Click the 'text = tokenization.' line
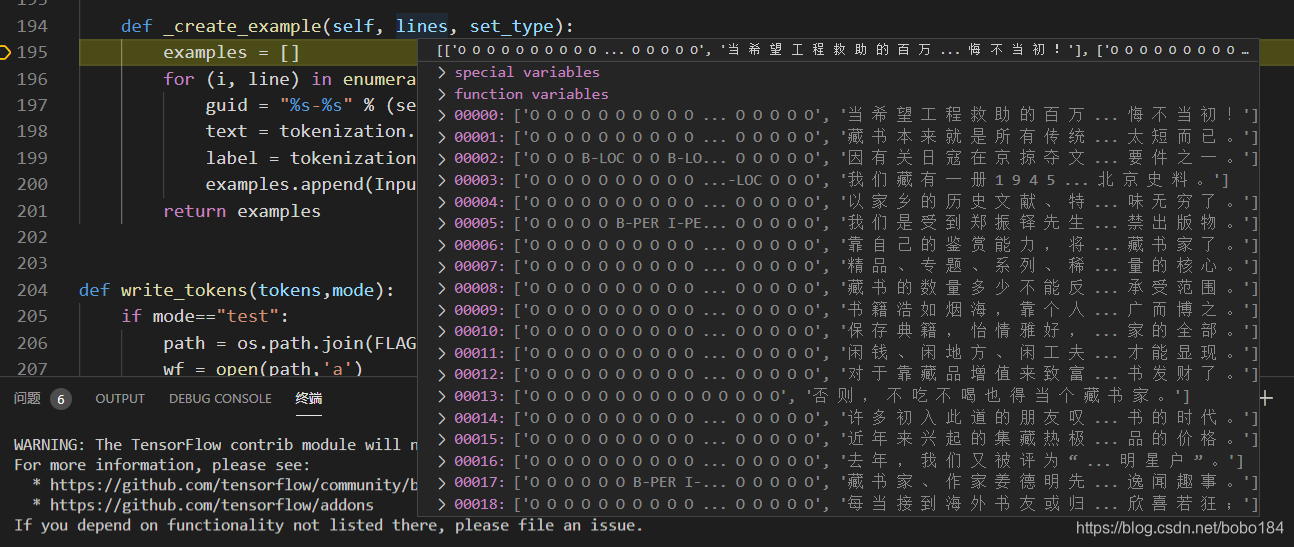The width and height of the screenshot is (1294, 547). [310, 132]
